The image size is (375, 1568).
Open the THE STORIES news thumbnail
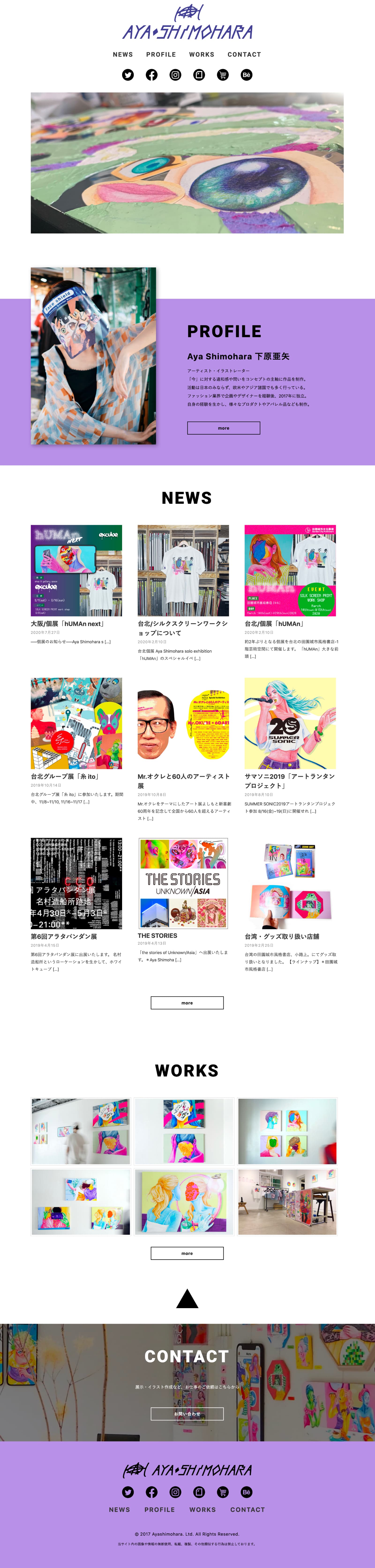(x=183, y=883)
